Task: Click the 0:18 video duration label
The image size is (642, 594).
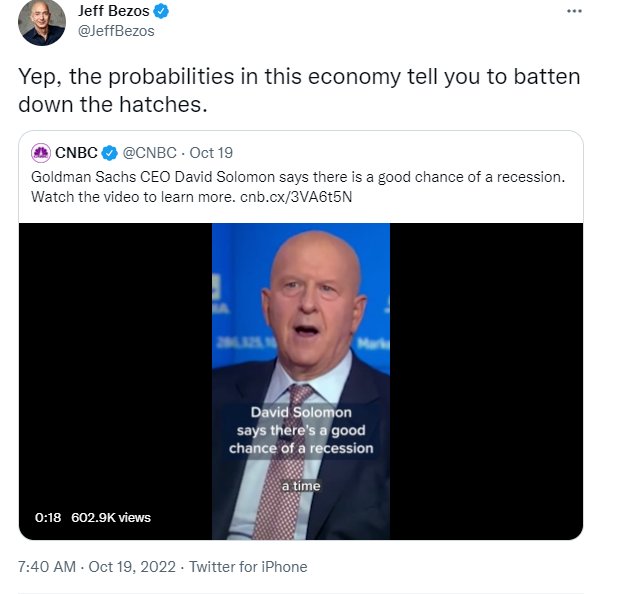Action: click(x=48, y=517)
